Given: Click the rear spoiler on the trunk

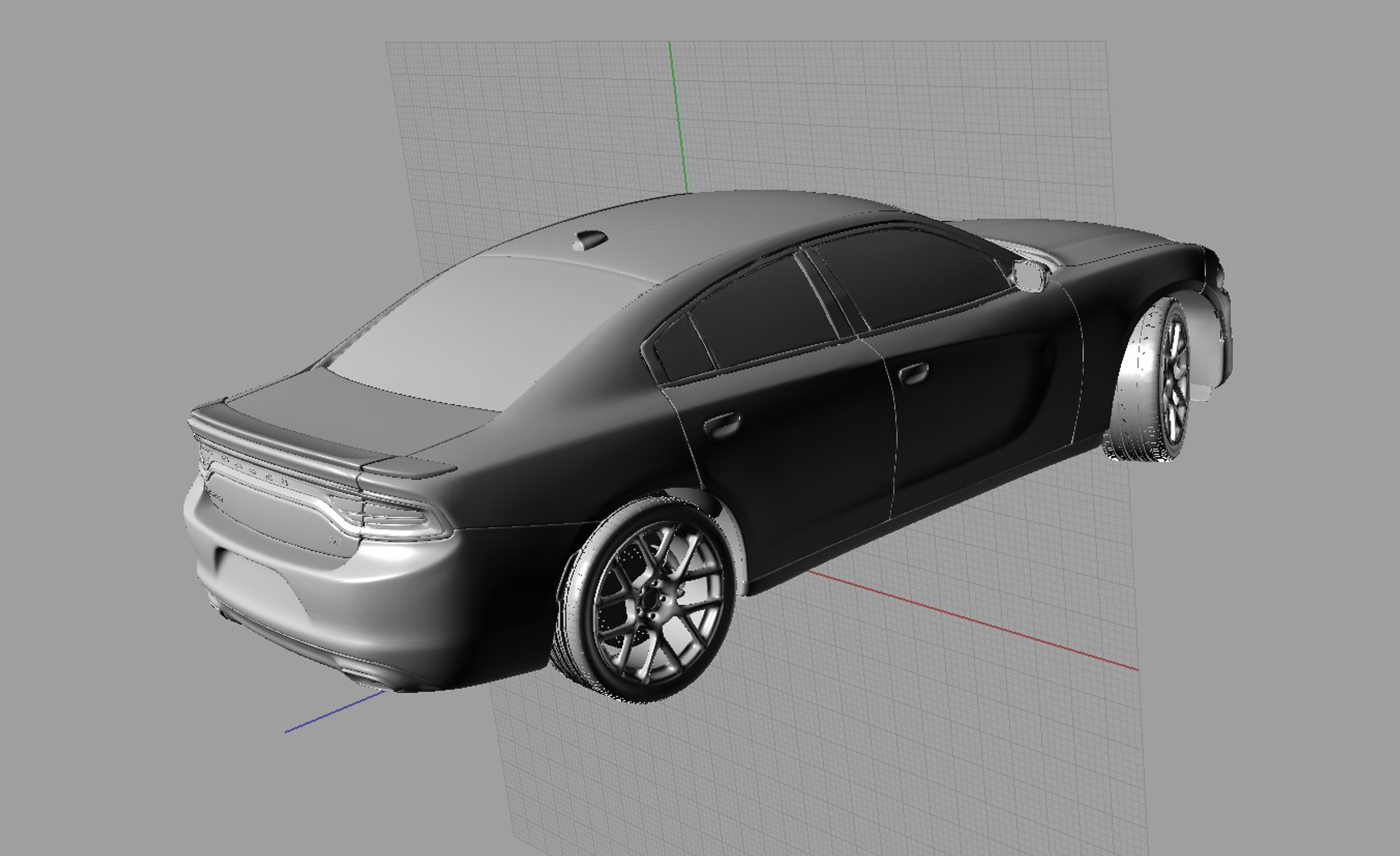Looking at the screenshot, I should [x=317, y=444].
